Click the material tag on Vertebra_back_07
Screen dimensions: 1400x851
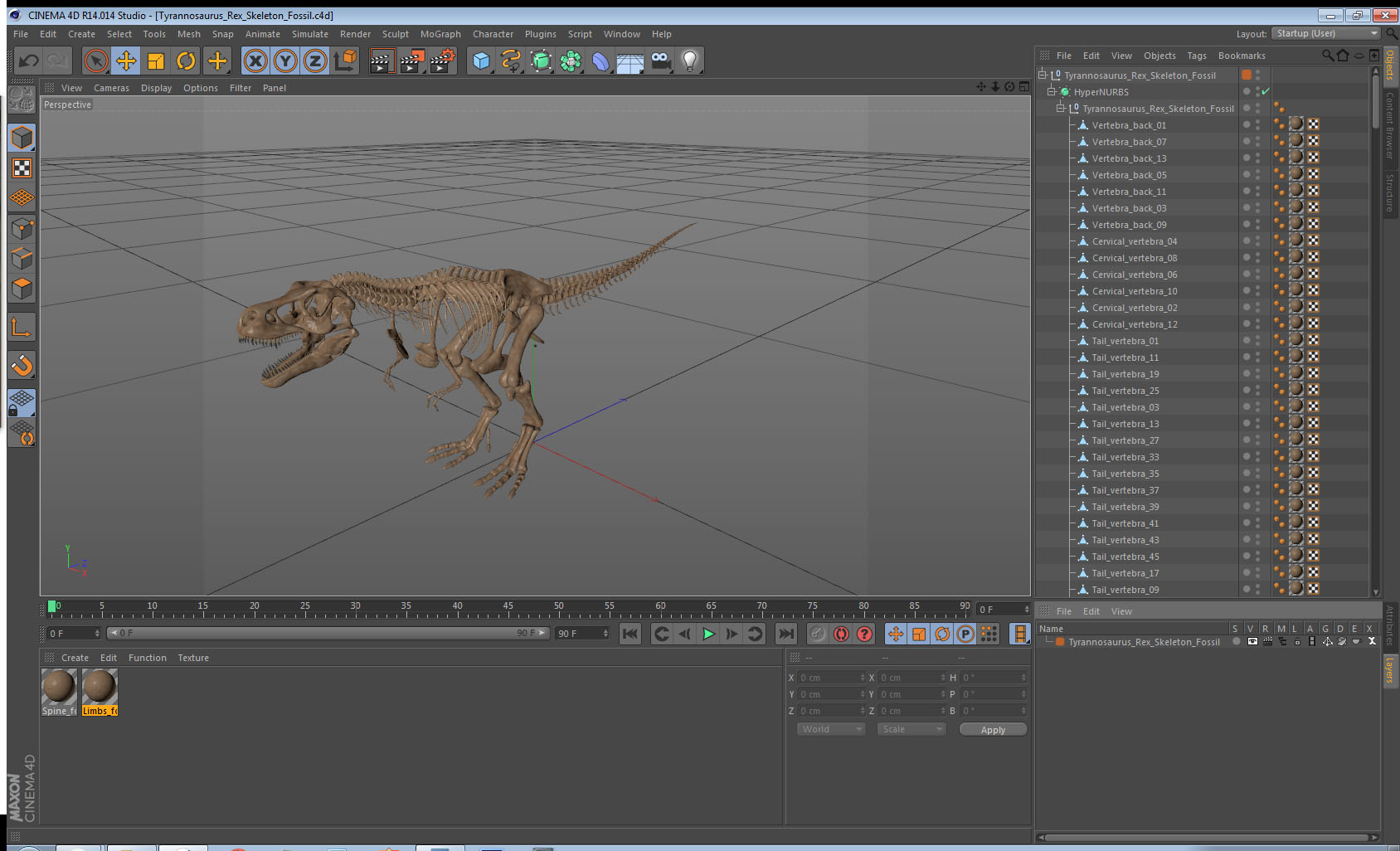[x=1295, y=141]
